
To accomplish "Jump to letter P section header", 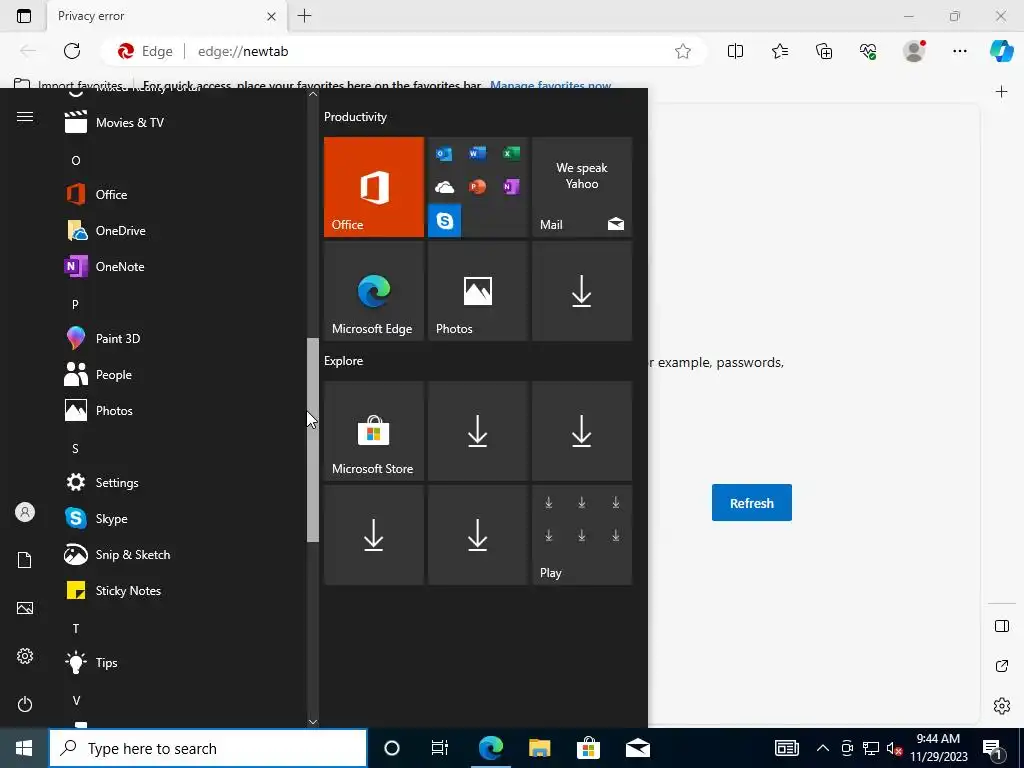I will tap(75, 304).
